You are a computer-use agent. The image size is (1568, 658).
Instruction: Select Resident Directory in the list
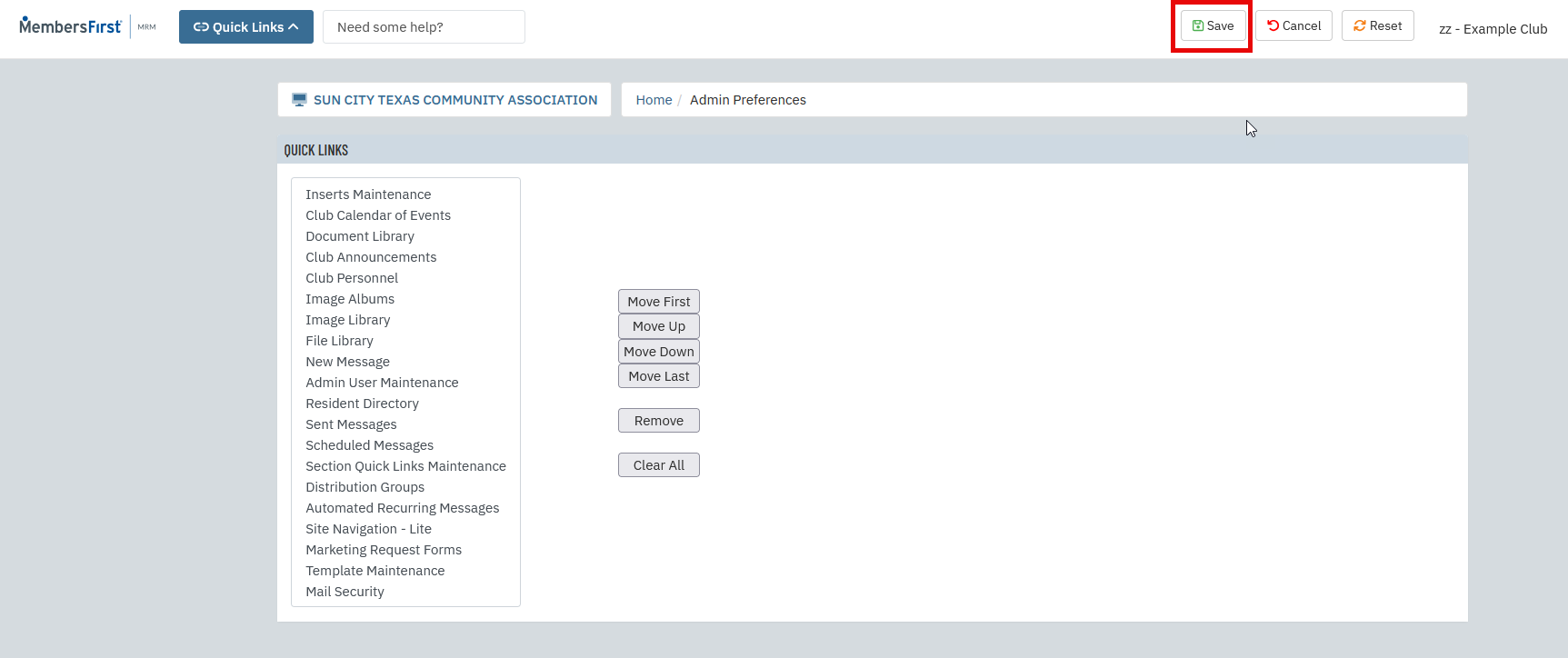pos(362,404)
